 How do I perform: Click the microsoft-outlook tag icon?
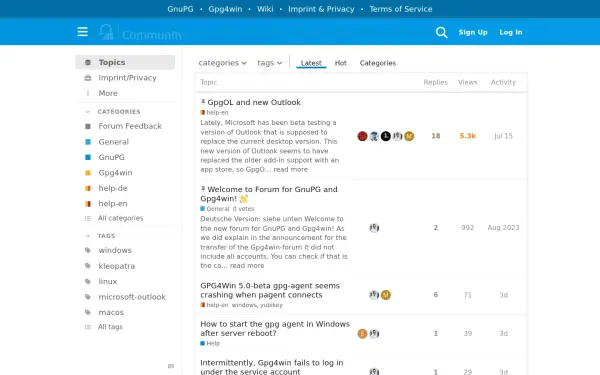(88, 297)
